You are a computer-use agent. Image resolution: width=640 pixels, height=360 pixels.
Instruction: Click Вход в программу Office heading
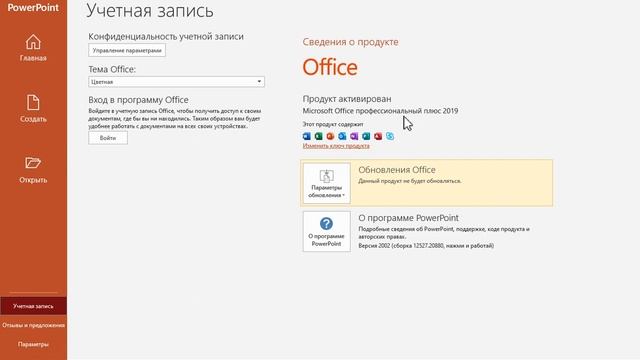click(138, 100)
